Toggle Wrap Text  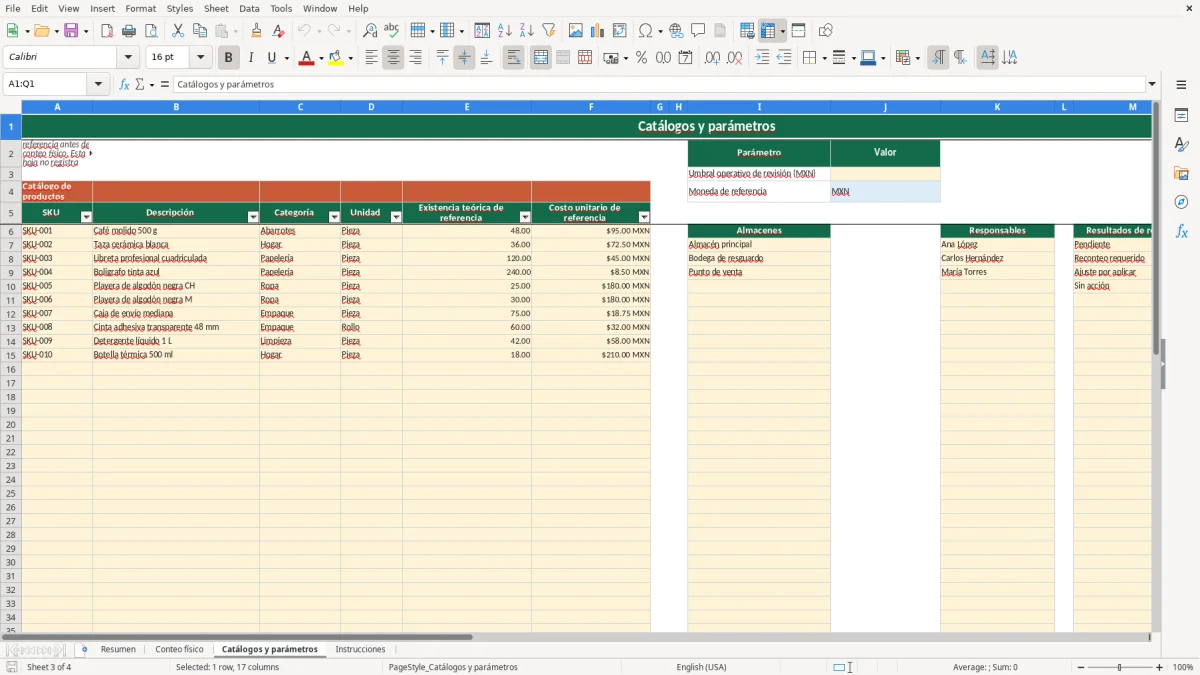point(513,58)
